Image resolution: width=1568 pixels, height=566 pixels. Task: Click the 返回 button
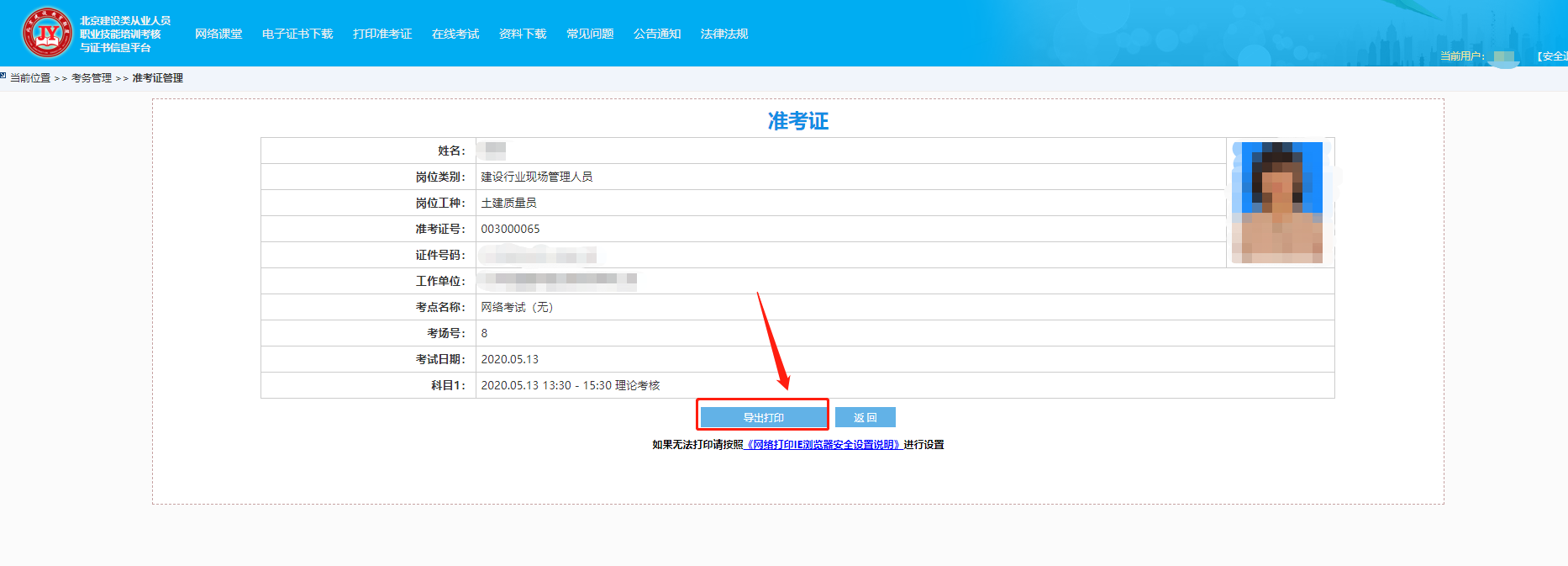click(865, 417)
